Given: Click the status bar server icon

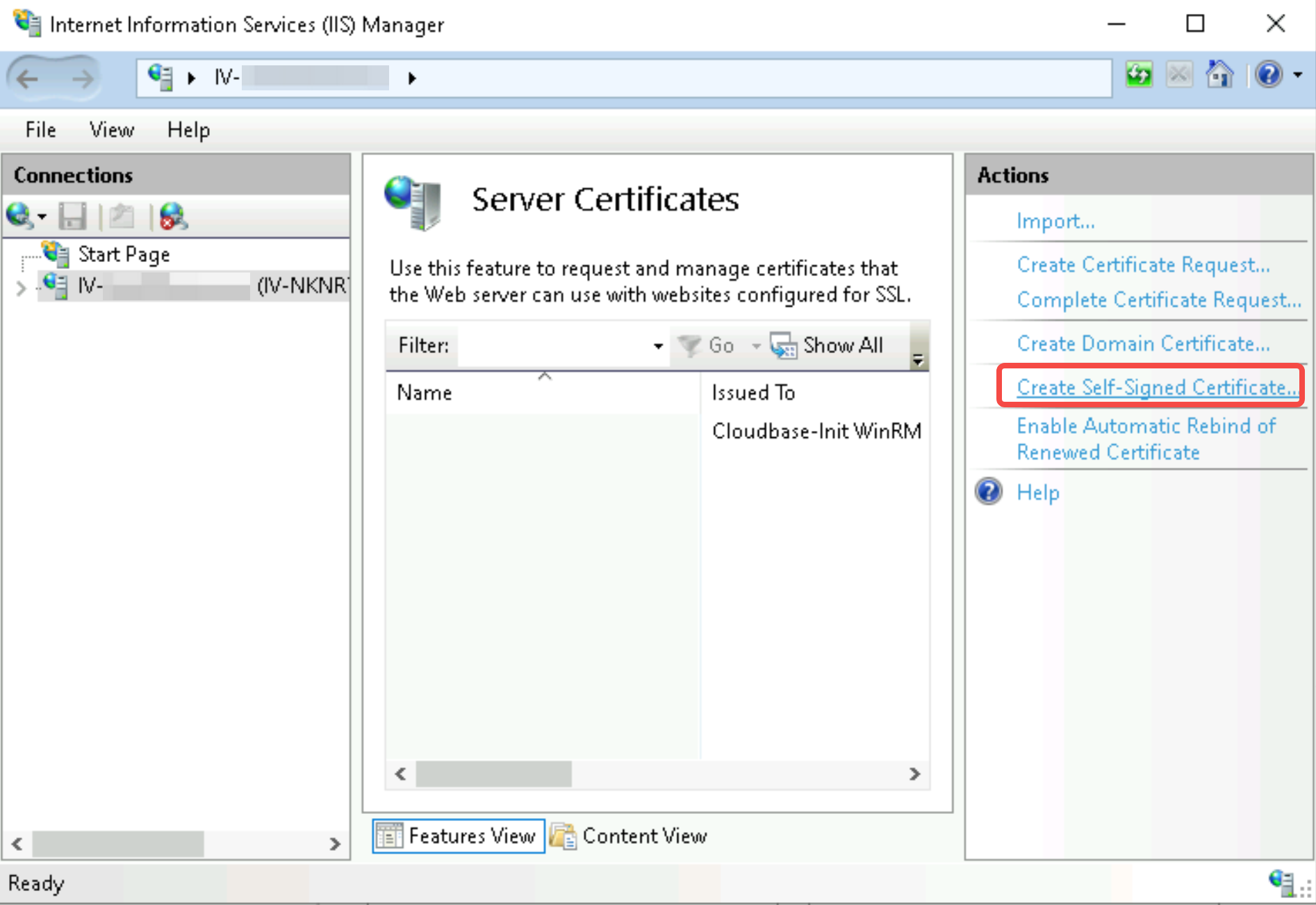Looking at the screenshot, I should tap(1281, 883).
